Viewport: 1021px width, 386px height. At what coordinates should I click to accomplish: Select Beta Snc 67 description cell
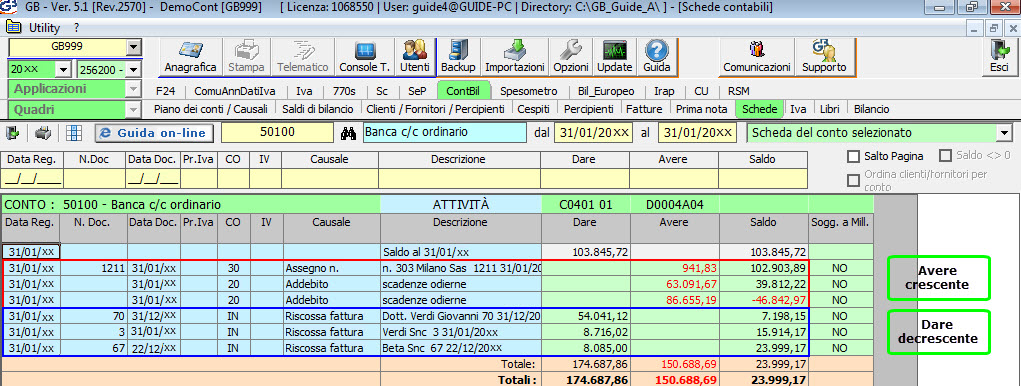pyautogui.click(x=461, y=348)
